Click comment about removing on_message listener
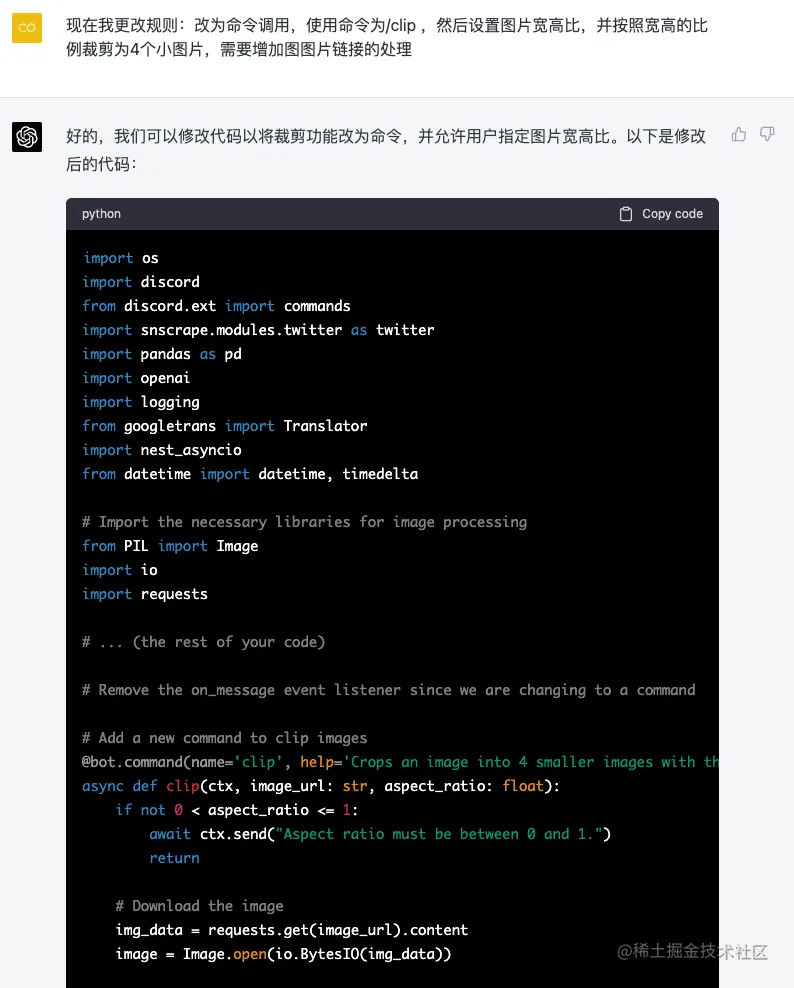Screen dimensions: 794x988 [389, 691]
